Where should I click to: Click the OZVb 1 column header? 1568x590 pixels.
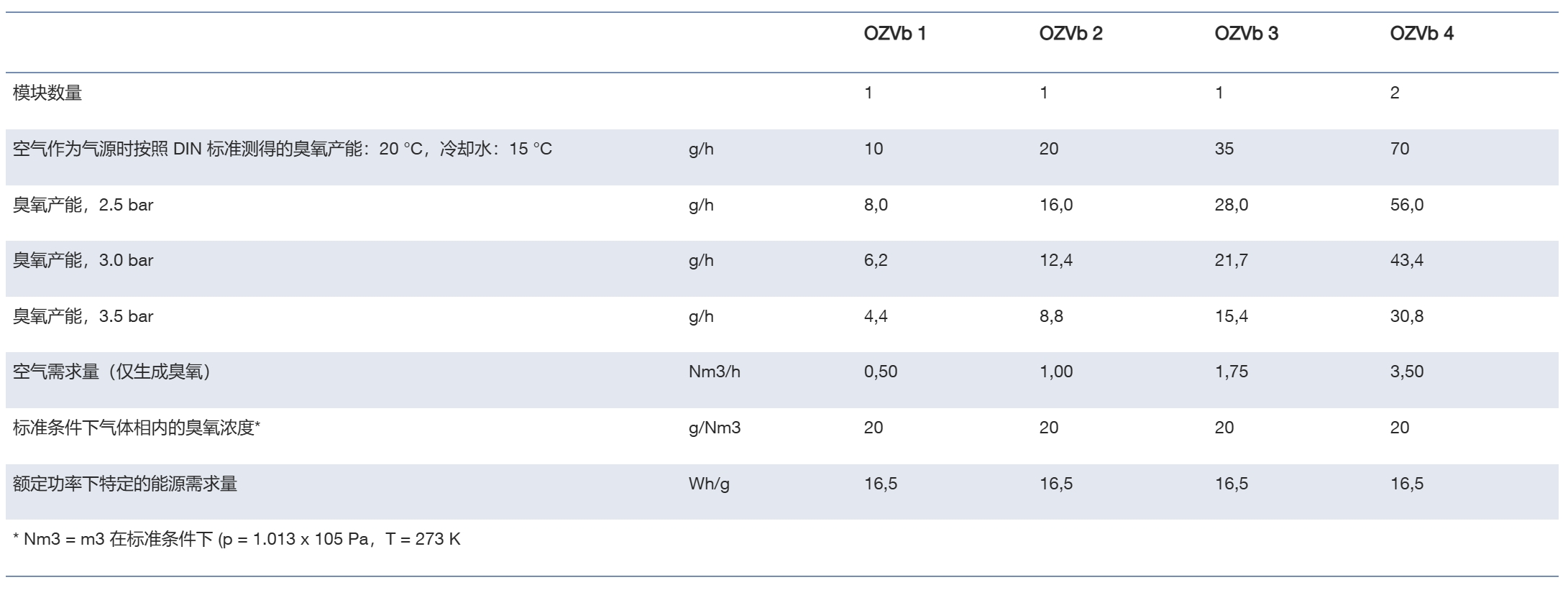coord(894,34)
